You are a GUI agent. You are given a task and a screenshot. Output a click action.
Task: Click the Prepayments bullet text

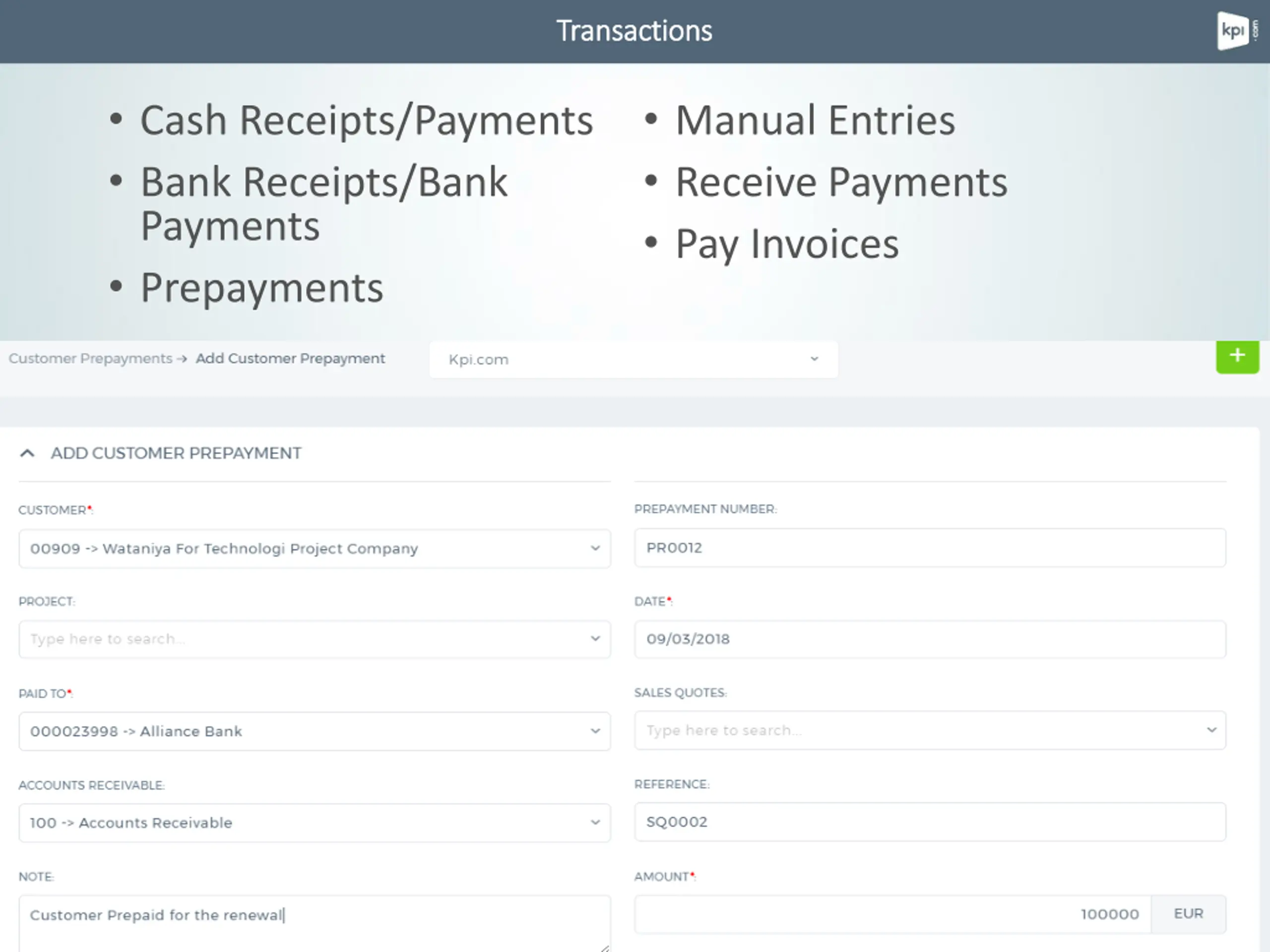pyautogui.click(x=262, y=288)
